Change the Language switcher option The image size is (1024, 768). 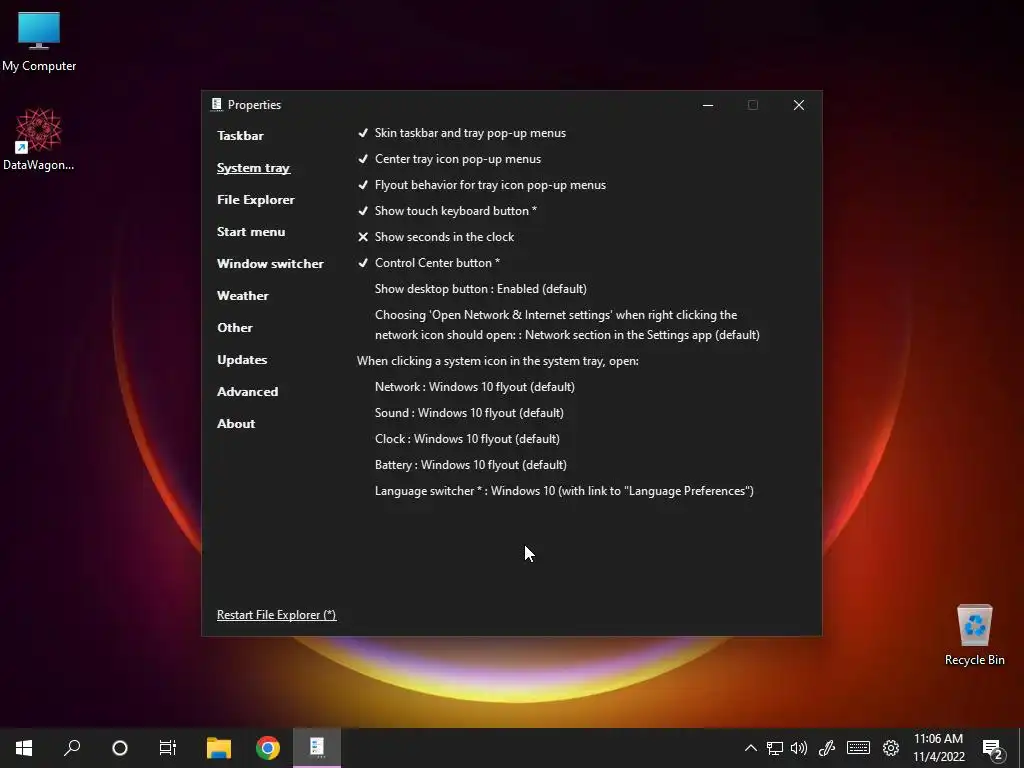point(564,491)
